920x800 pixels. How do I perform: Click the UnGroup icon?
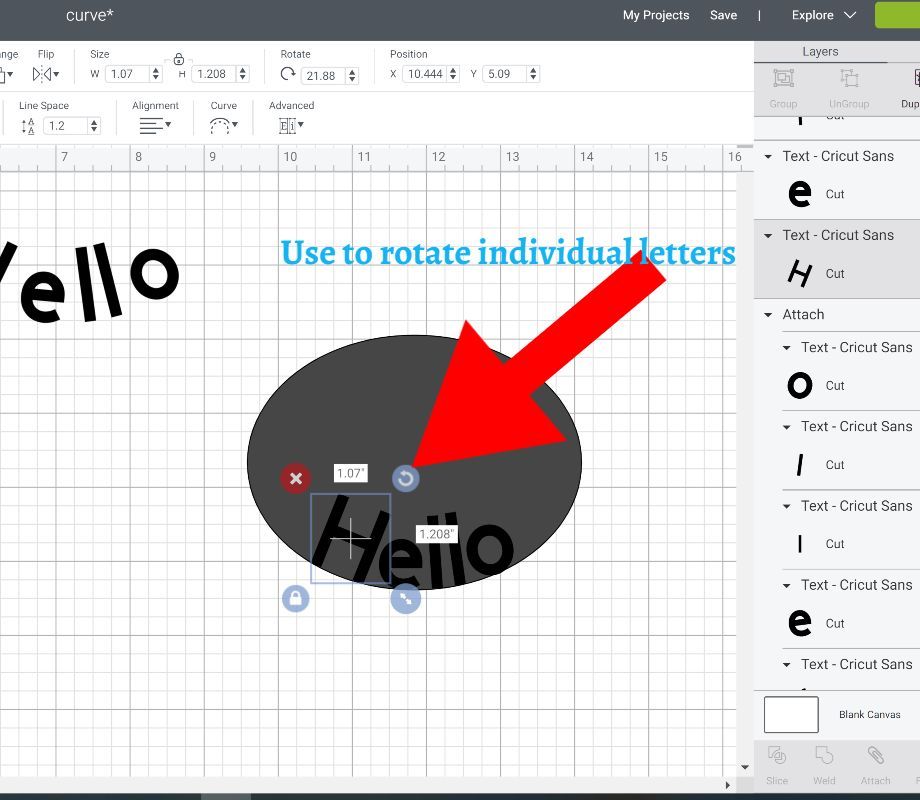[x=849, y=78]
